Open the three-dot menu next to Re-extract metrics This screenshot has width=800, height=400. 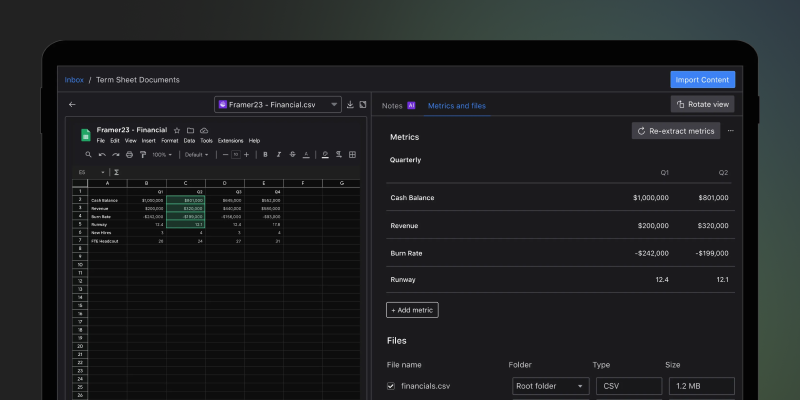731,131
